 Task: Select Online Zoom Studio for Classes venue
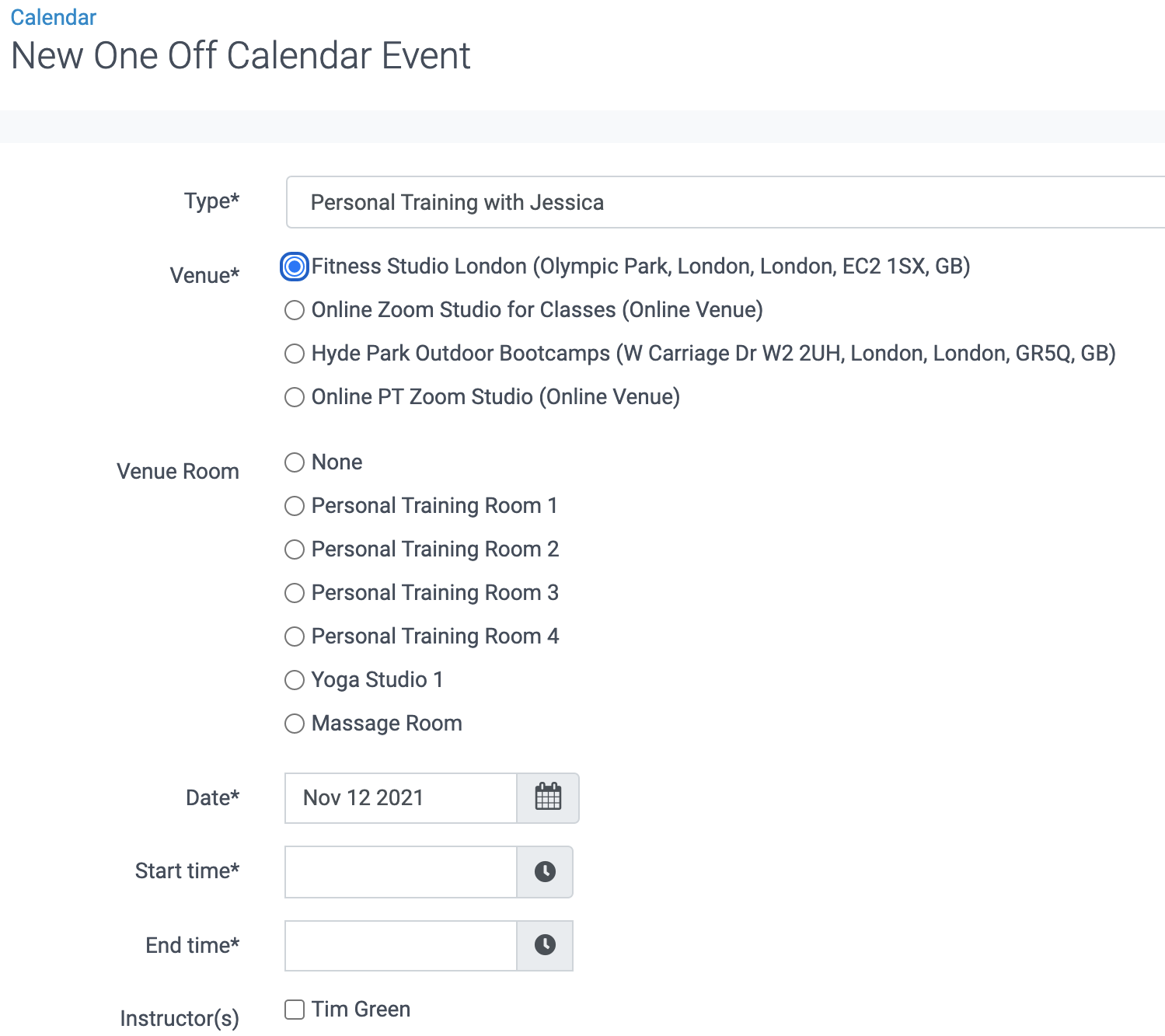click(x=295, y=310)
